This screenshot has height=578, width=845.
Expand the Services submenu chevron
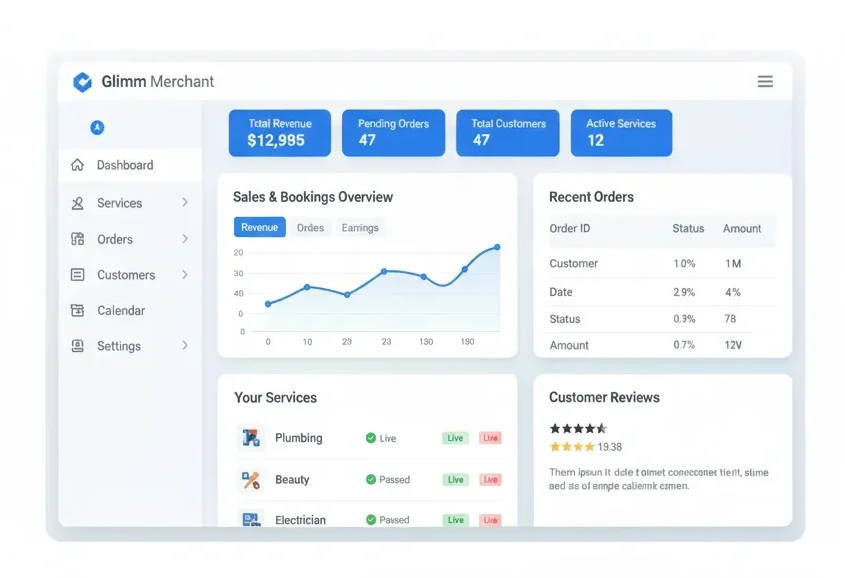coord(185,203)
